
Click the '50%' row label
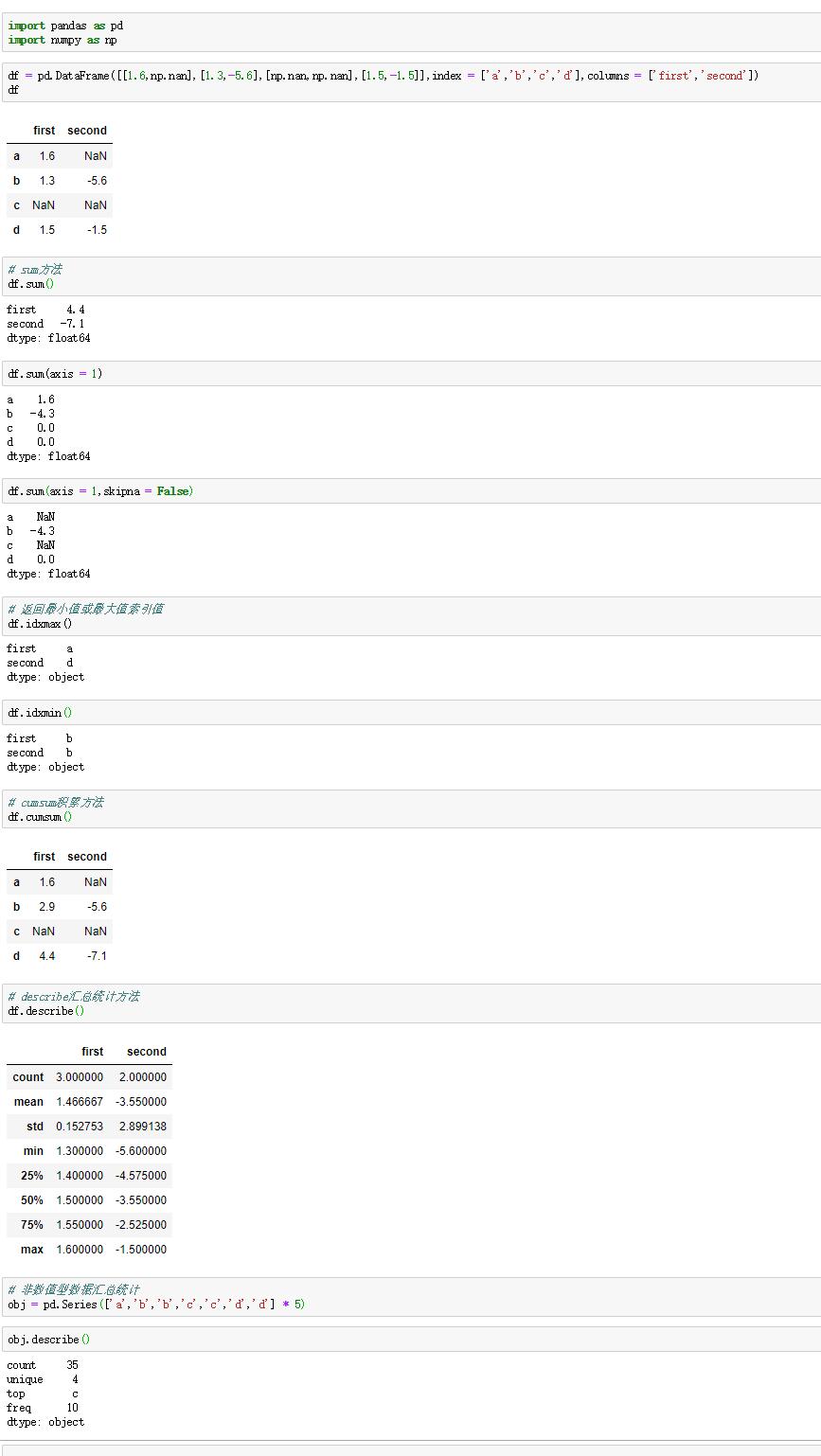point(32,1200)
